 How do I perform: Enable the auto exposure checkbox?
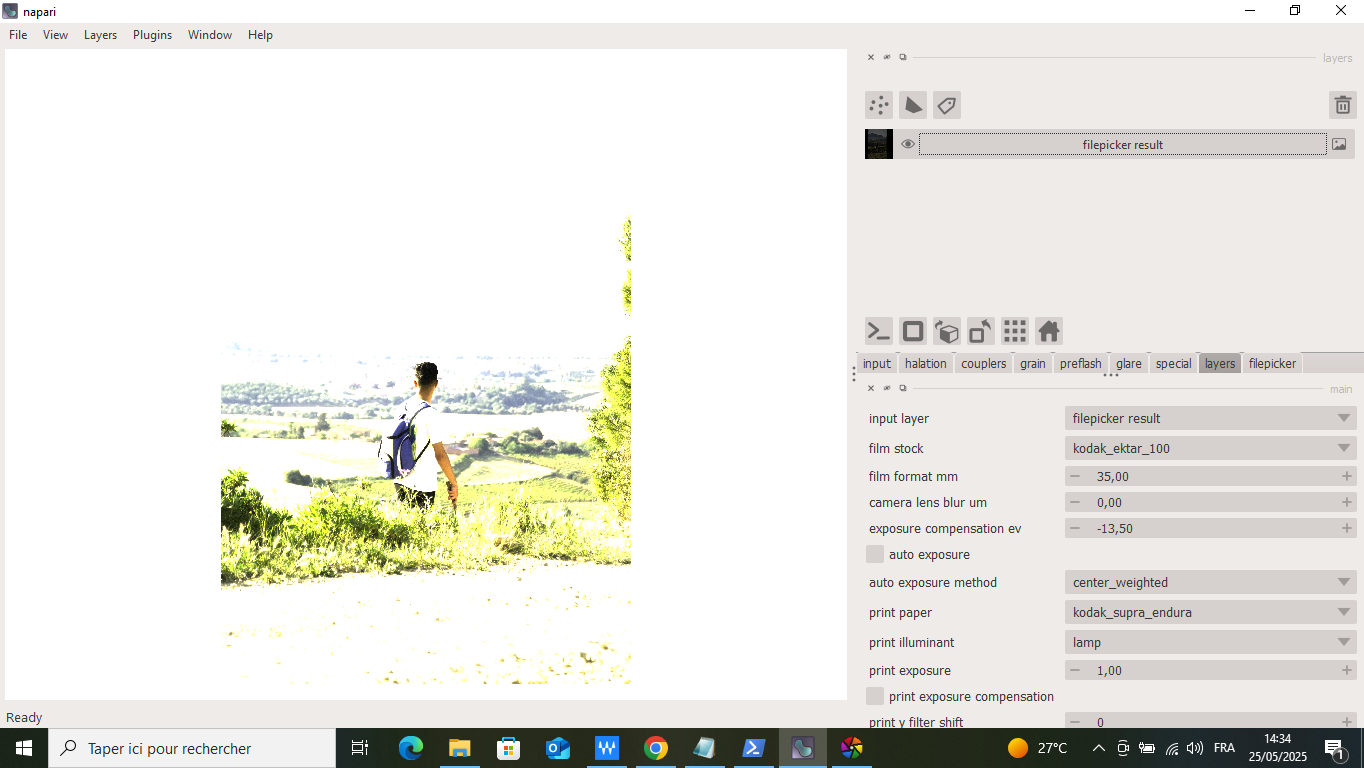[x=875, y=554]
